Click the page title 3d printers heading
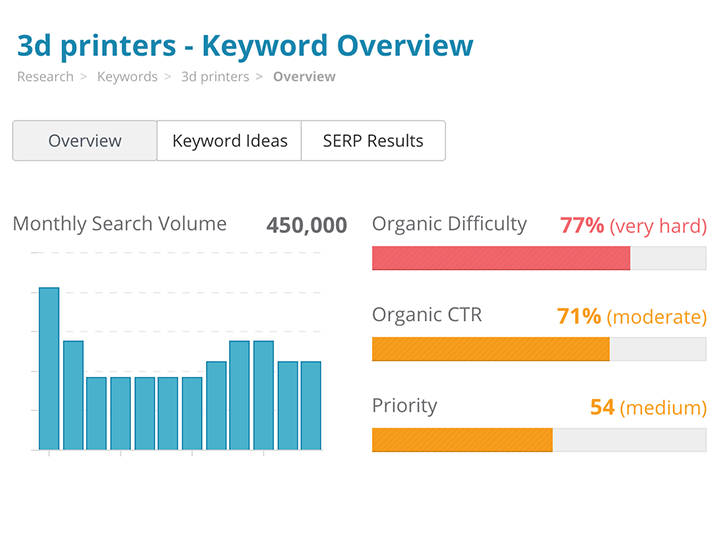The width and height of the screenshot is (720, 540). point(245,45)
